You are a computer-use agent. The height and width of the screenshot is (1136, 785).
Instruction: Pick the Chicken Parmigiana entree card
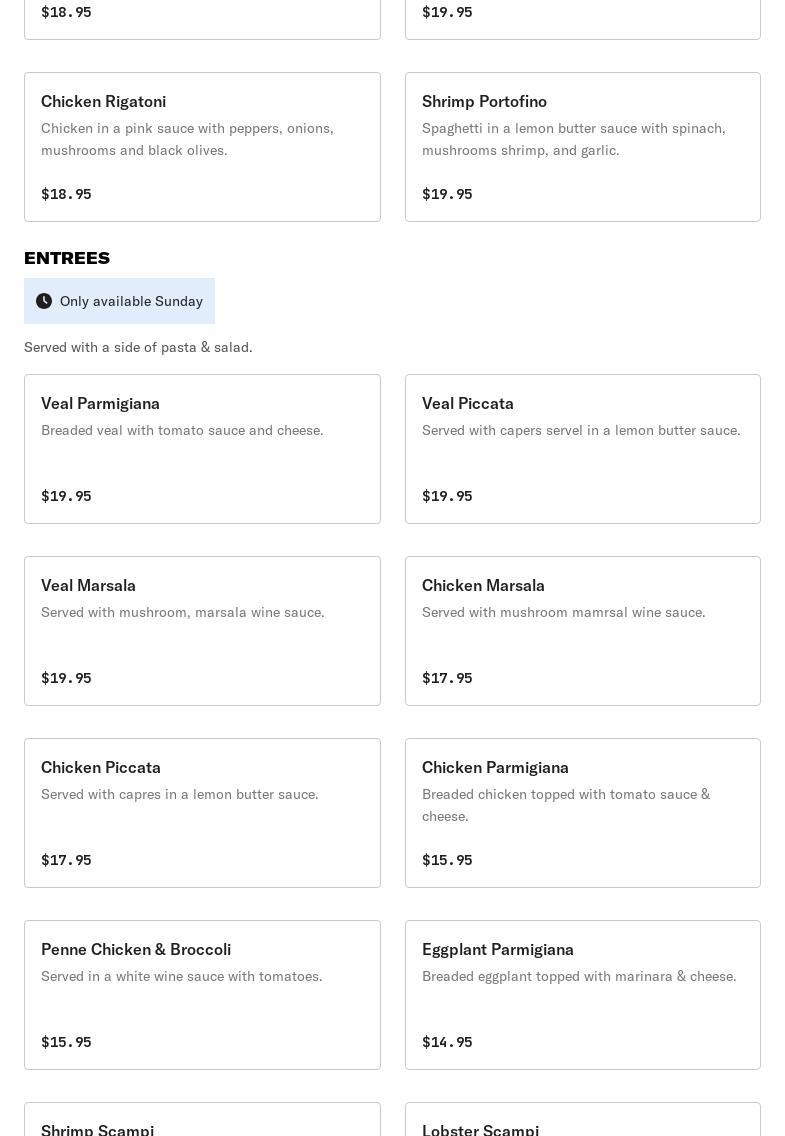tap(582, 813)
